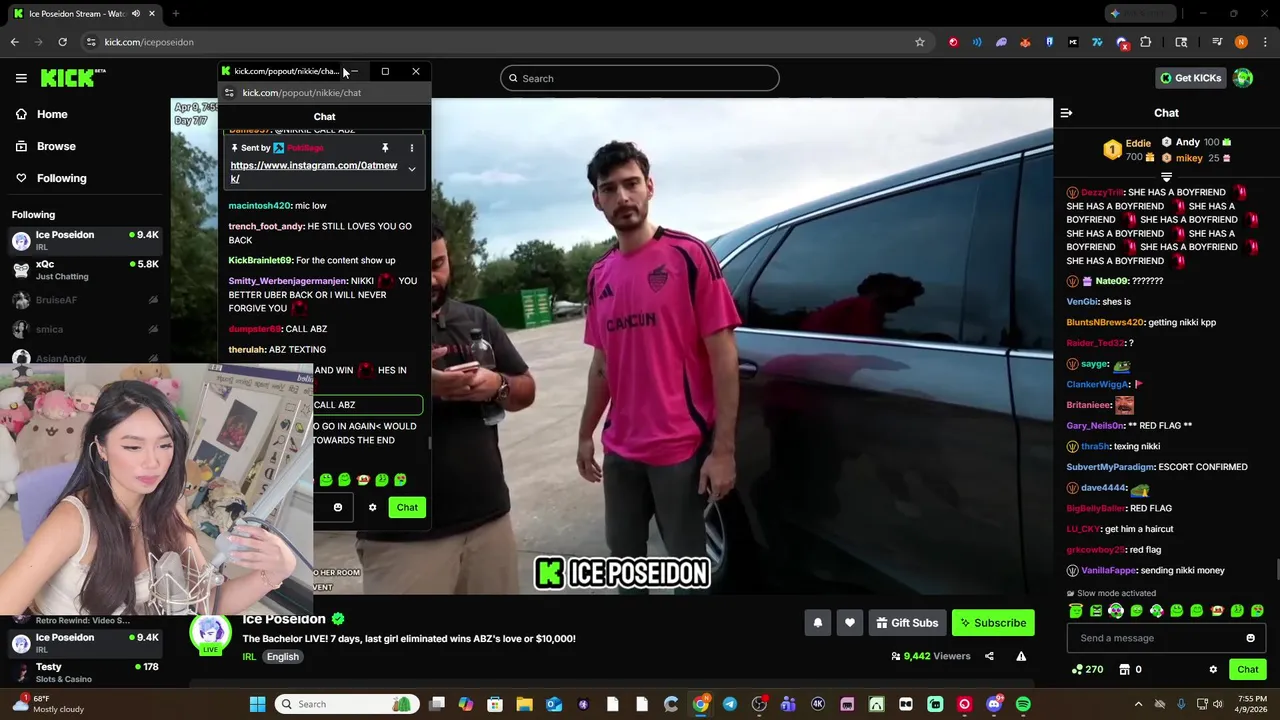This screenshot has height=720, width=1280.
Task: Reload the page
Action: coord(62,42)
